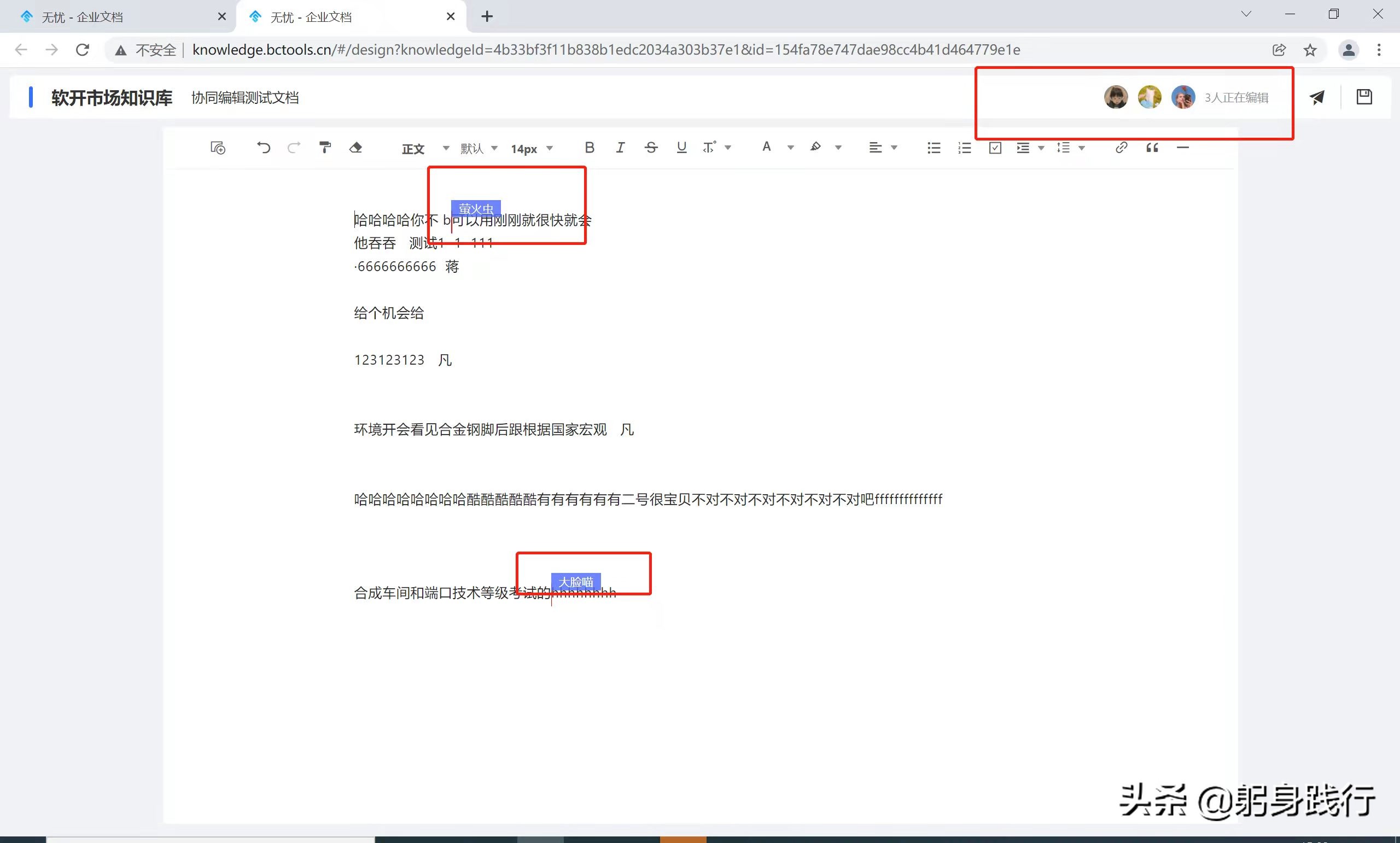This screenshot has width=1400, height=843.
Task: Toggle italic formatting
Action: (x=621, y=148)
